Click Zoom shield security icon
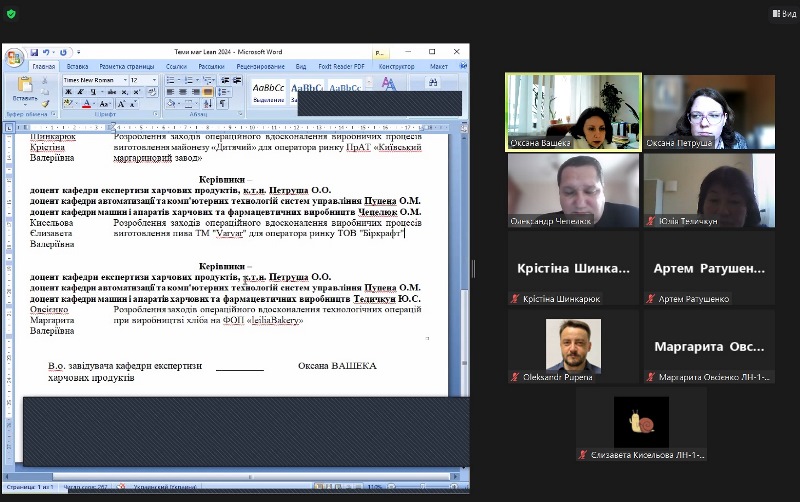Image resolution: width=800 pixels, height=502 pixels. [x=11, y=14]
